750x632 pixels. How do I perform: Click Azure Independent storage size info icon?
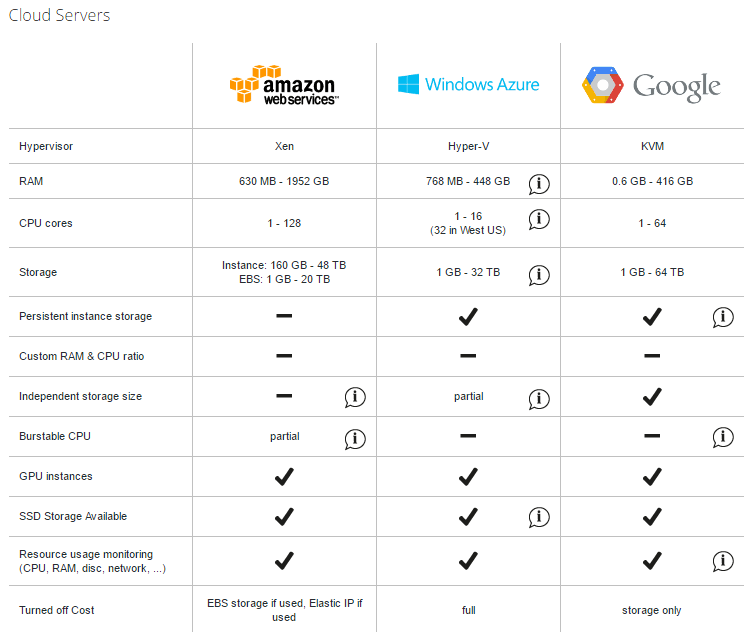point(539,399)
